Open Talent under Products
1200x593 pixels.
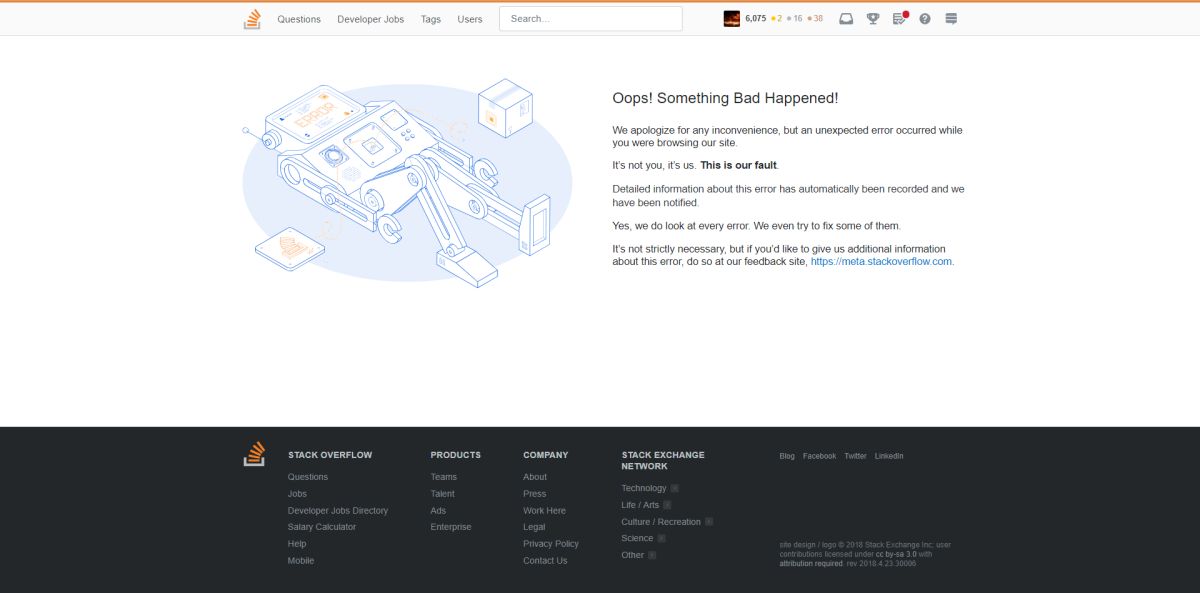pos(443,494)
